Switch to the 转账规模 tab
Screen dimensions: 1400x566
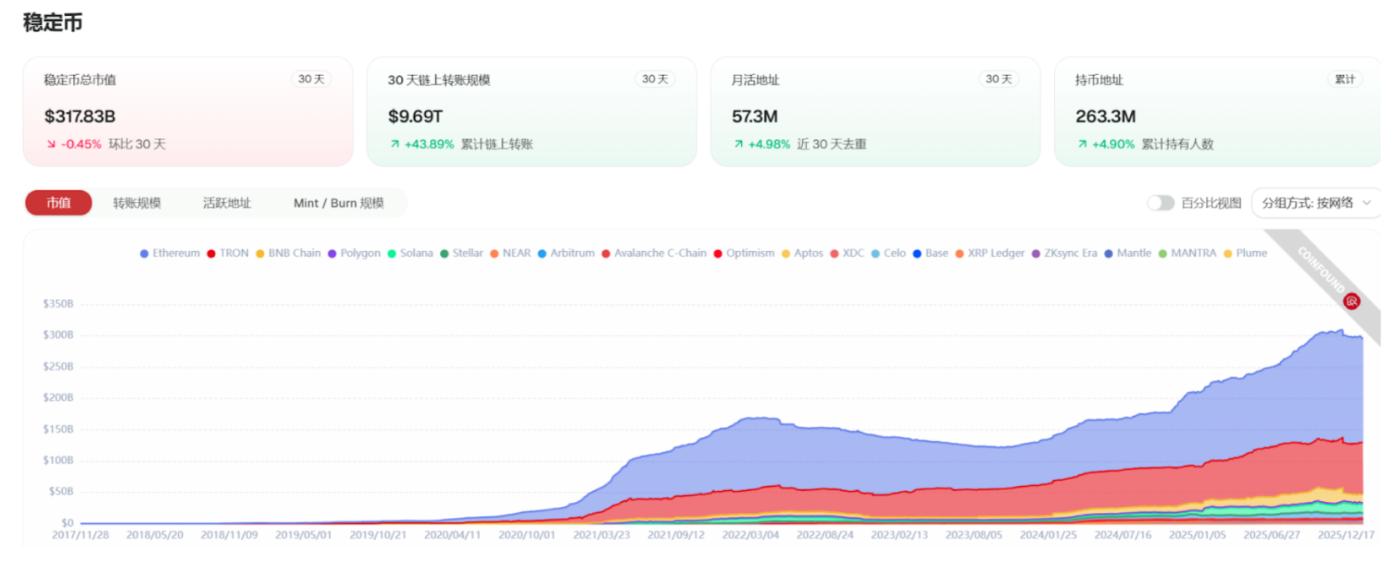pyautogui.click(x=137, y=203)
